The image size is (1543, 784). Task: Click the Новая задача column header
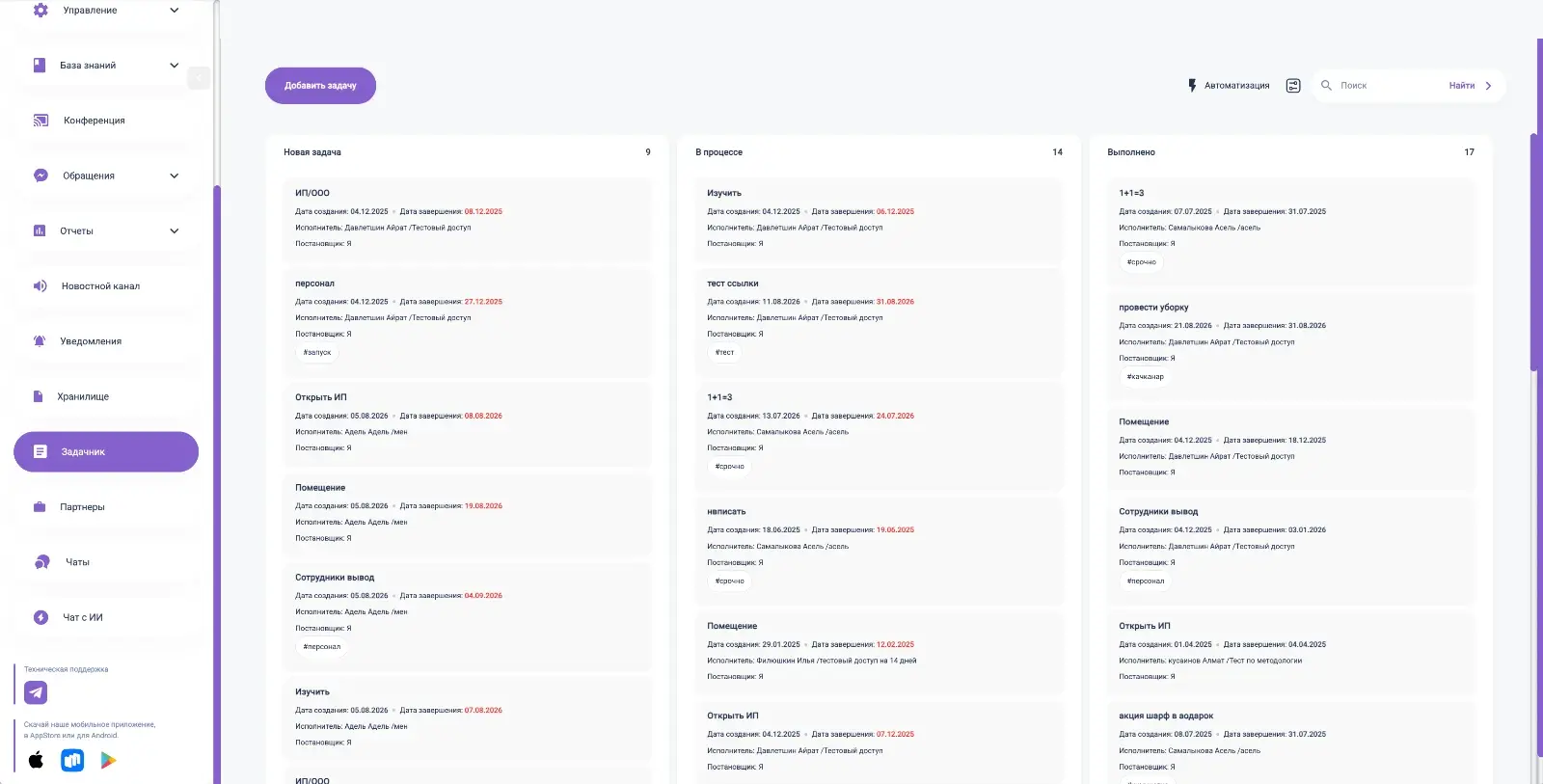click(x=312, y=152)
